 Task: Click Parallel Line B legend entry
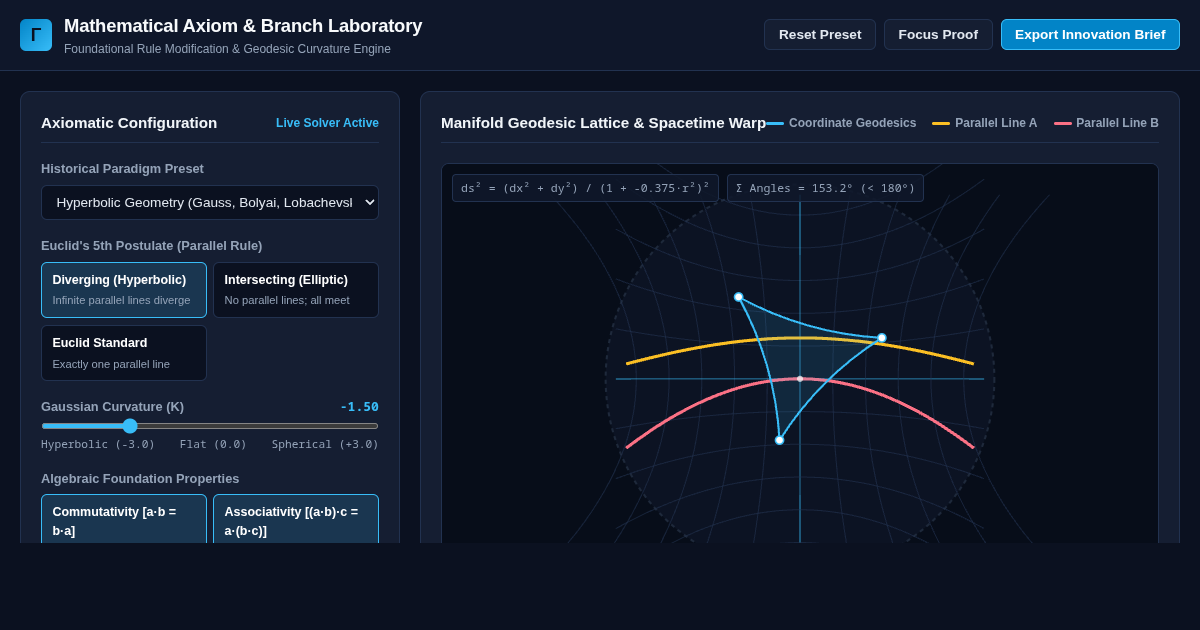point(1107,123)
